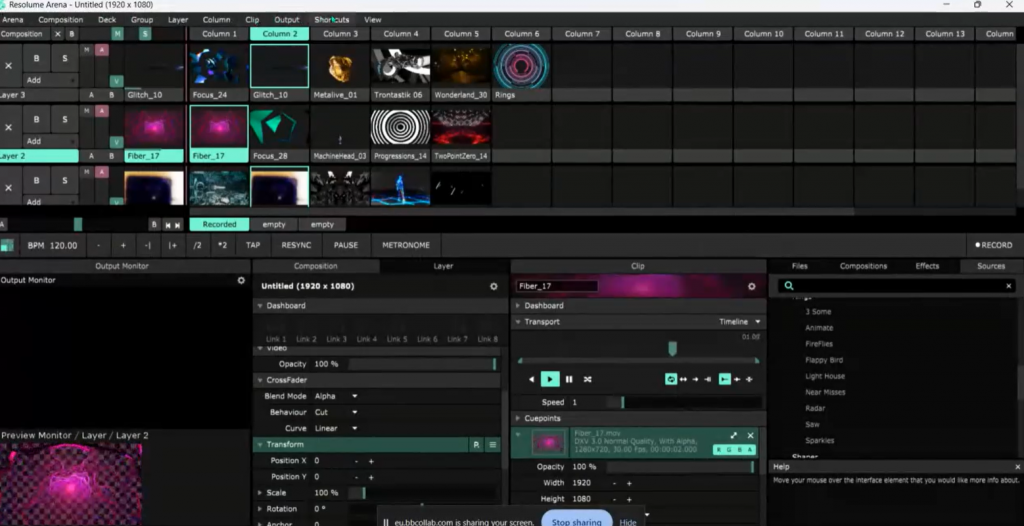This screenshot has height=526, width=1024.
Task: Select the bounce play mode icon
Action: click(683, 379)
